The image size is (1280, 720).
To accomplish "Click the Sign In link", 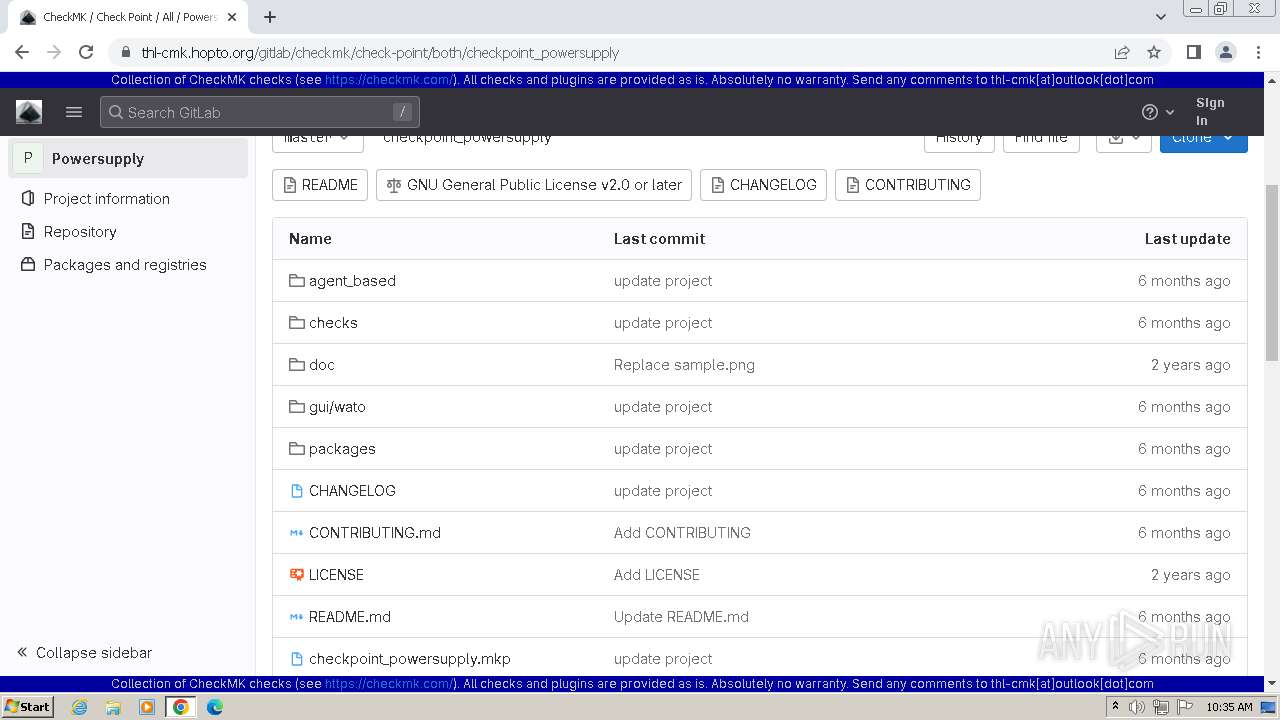I will click(1209, 111).
